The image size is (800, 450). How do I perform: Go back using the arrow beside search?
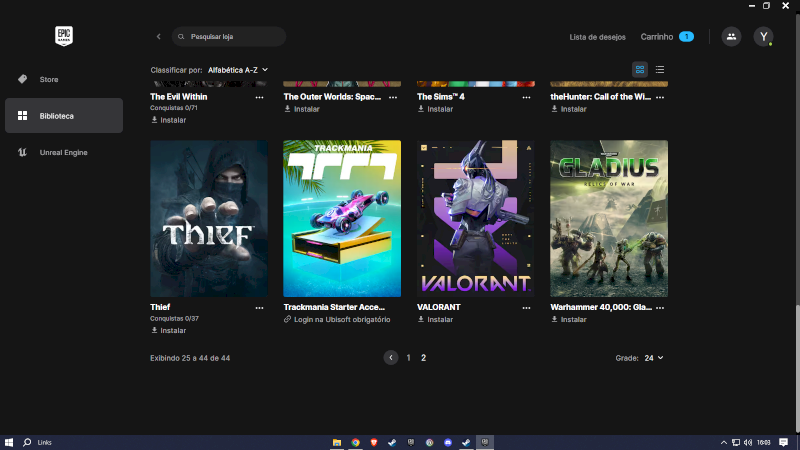pyautogui.click(x=158, y=37)
